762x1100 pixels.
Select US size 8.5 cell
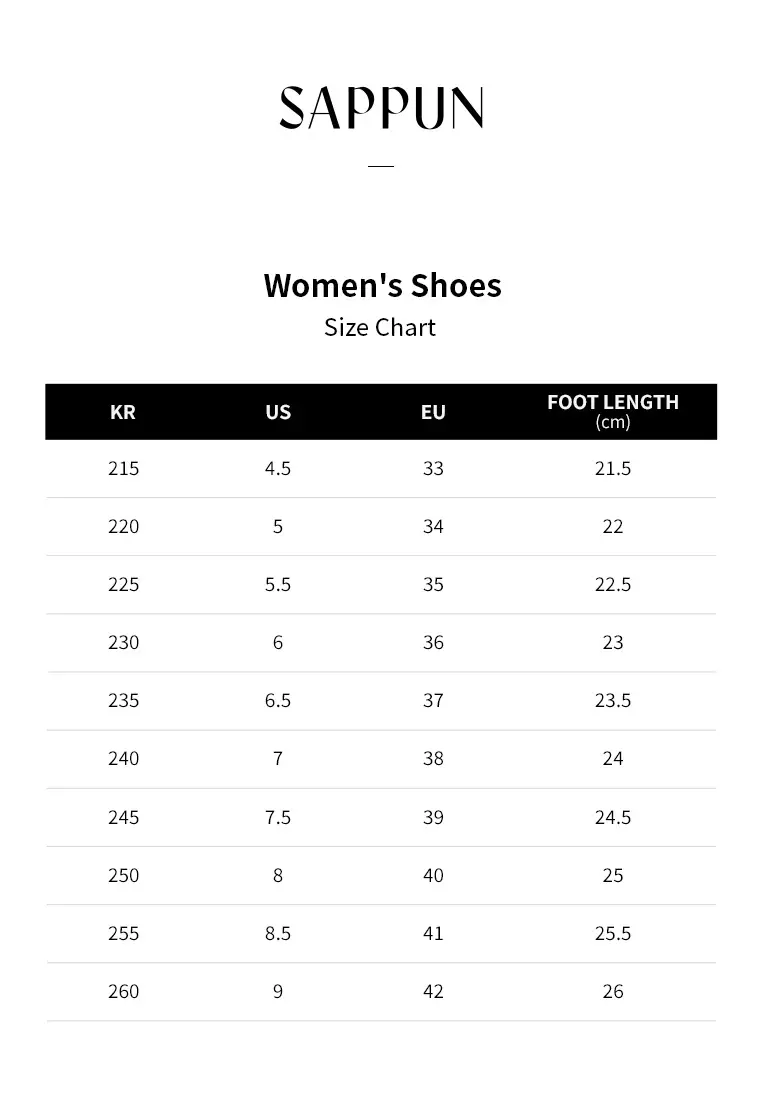pyautogui.click(x=278, y=933)
